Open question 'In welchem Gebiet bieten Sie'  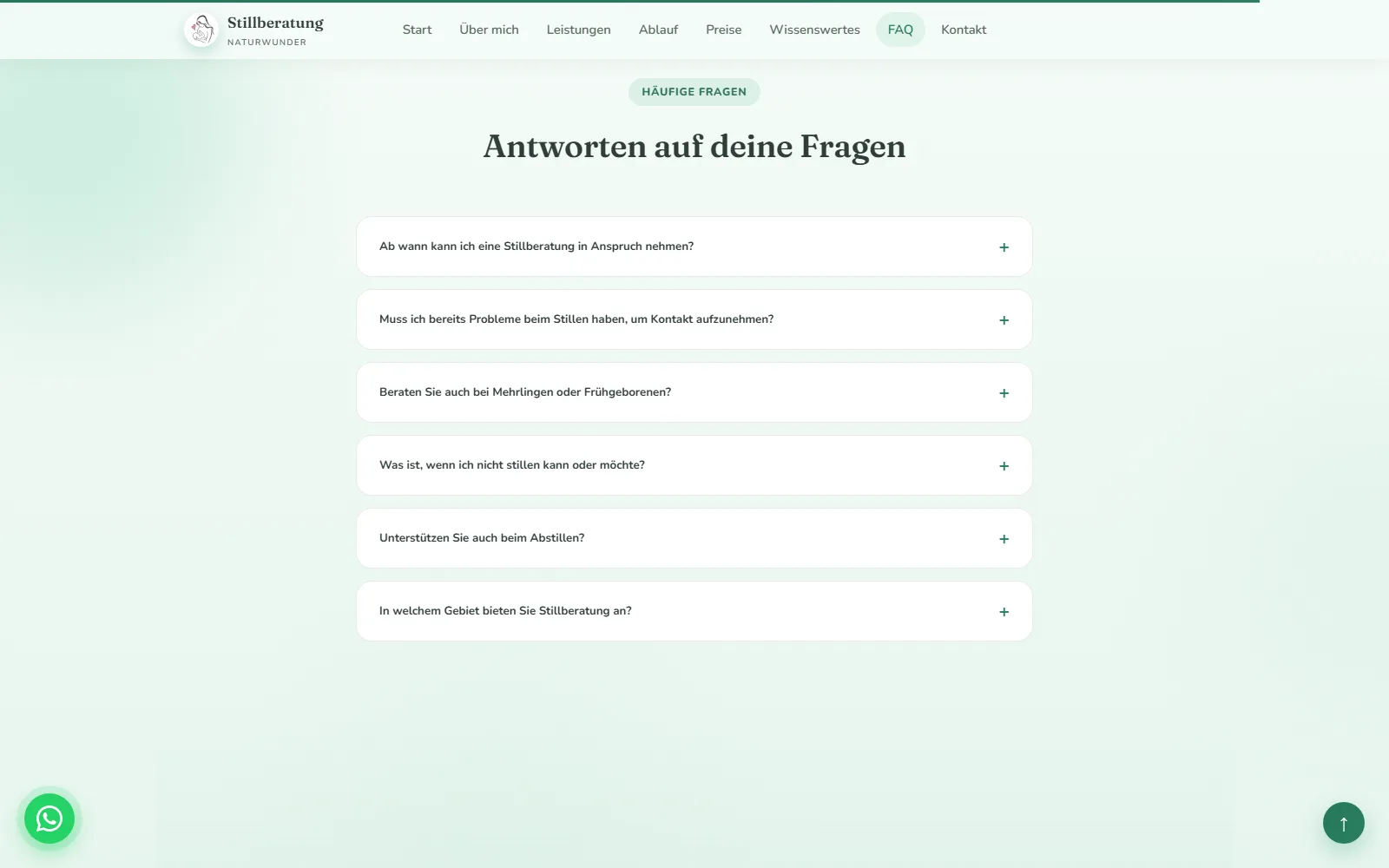[x=694, y=611]
